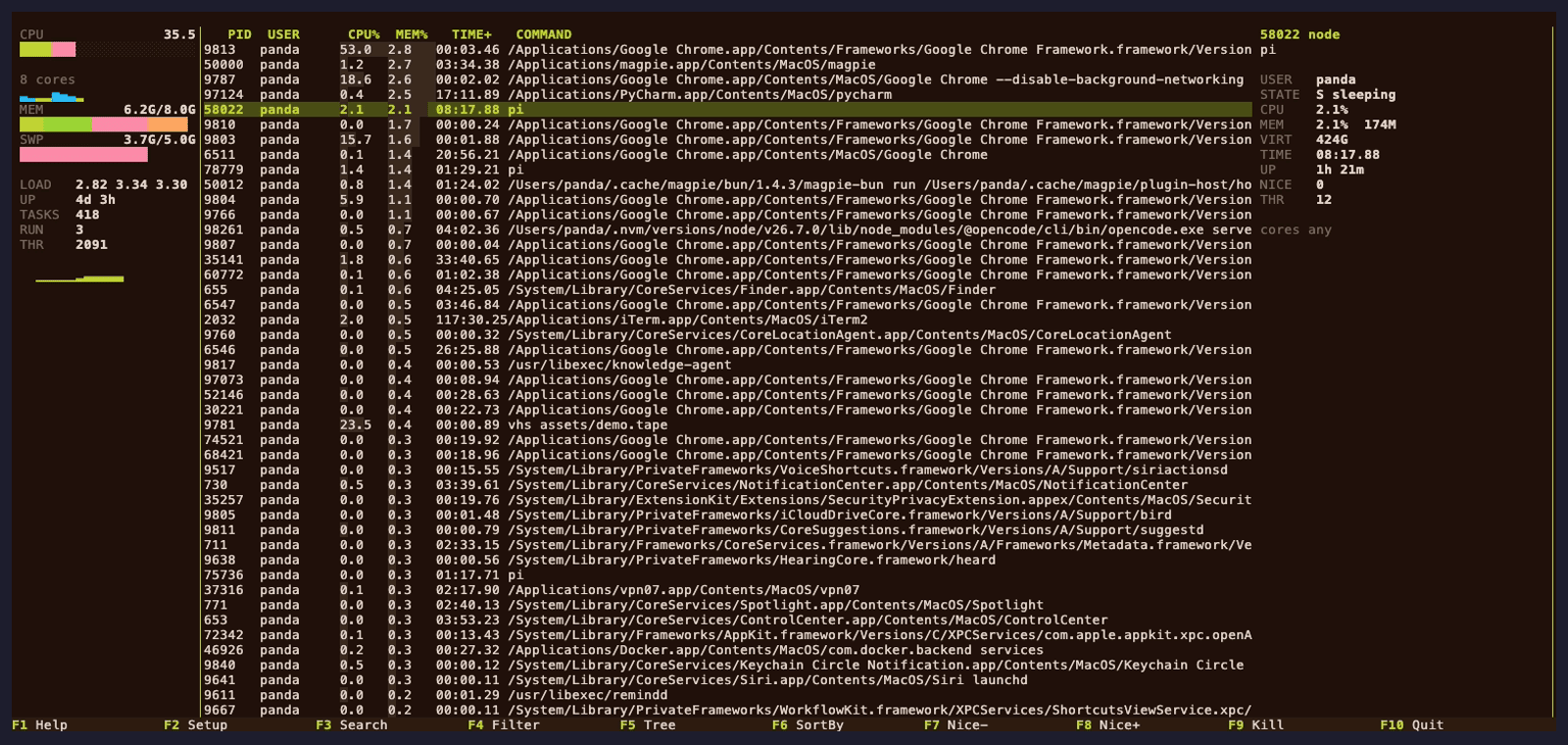The height and width of the screenshot is (745, 1568).
Task: Click F7 Nice- to lower niceness
Action: pyautogui.click(x=955, y=725)
